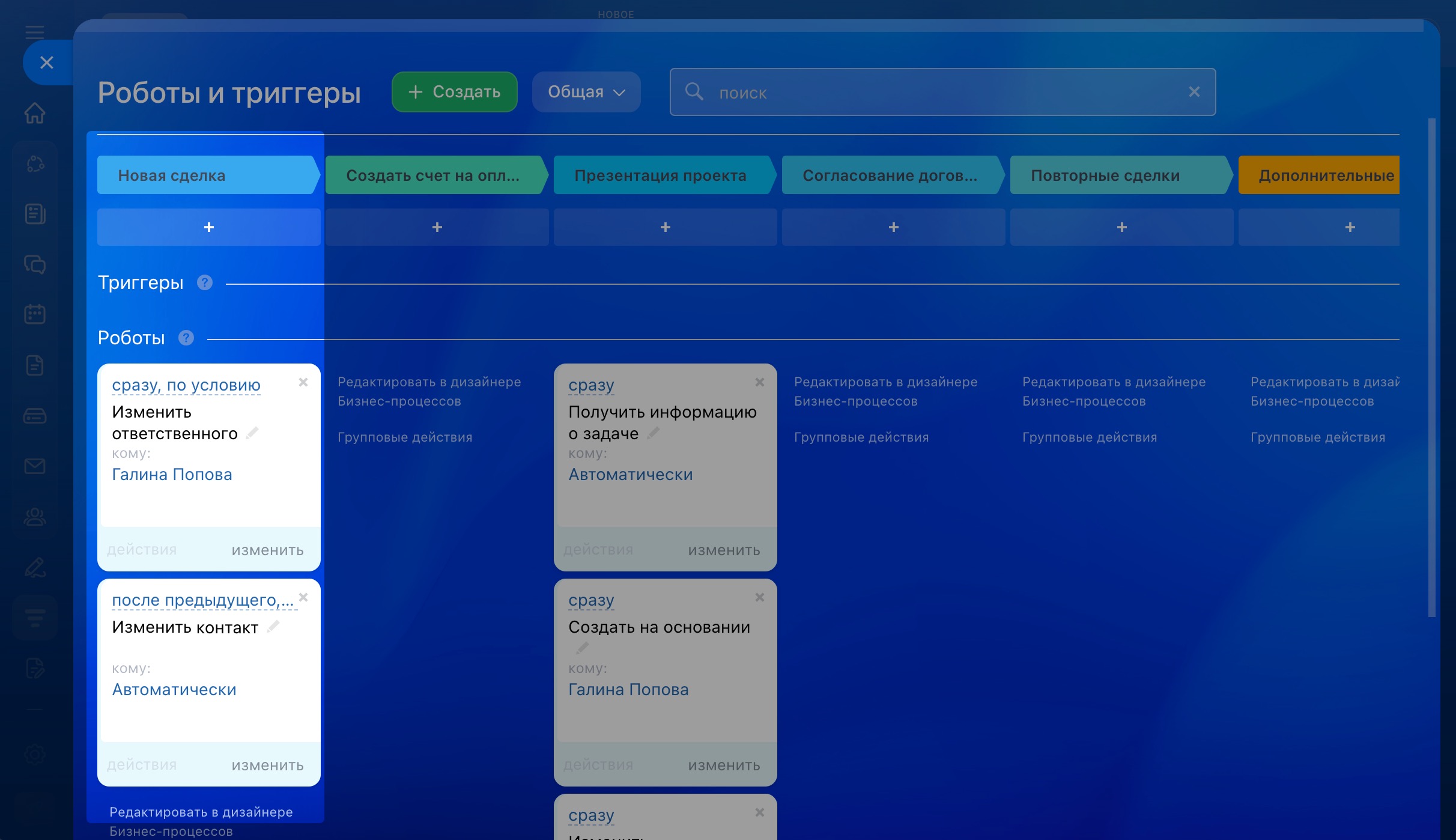Viewport: 1456px width, 840px height.
Task: Clear the search field with X
Action: (x=1194, y=92)
